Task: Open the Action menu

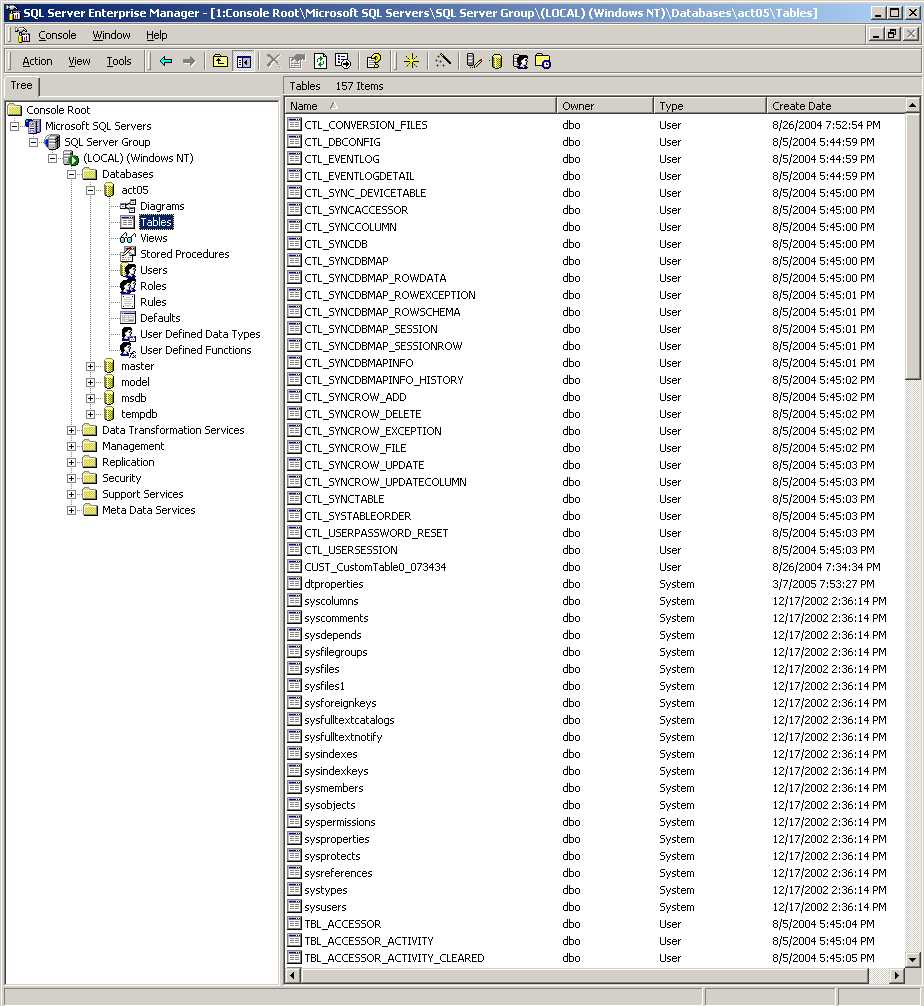Action: (x=37, y=62)
